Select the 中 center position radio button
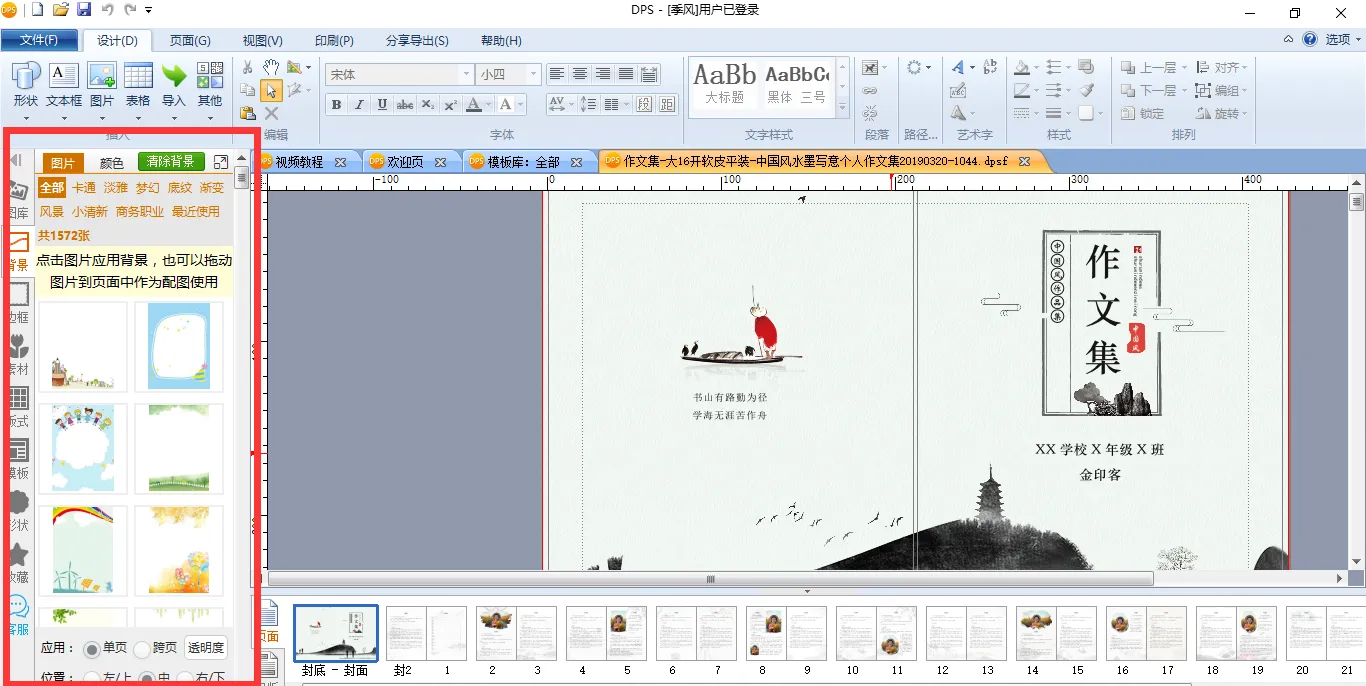Image resolution: width=1366 pixels, height=686 pixels. [x=146, y=679]
